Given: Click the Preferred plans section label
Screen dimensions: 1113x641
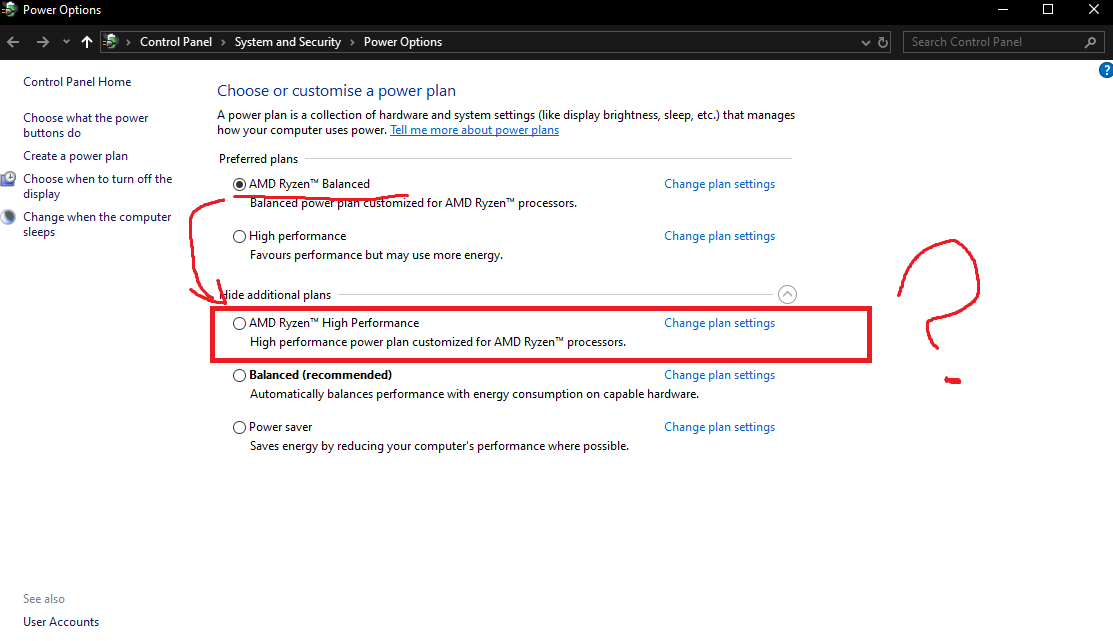Looking at the screenshot, I should (x=258, y=159).
